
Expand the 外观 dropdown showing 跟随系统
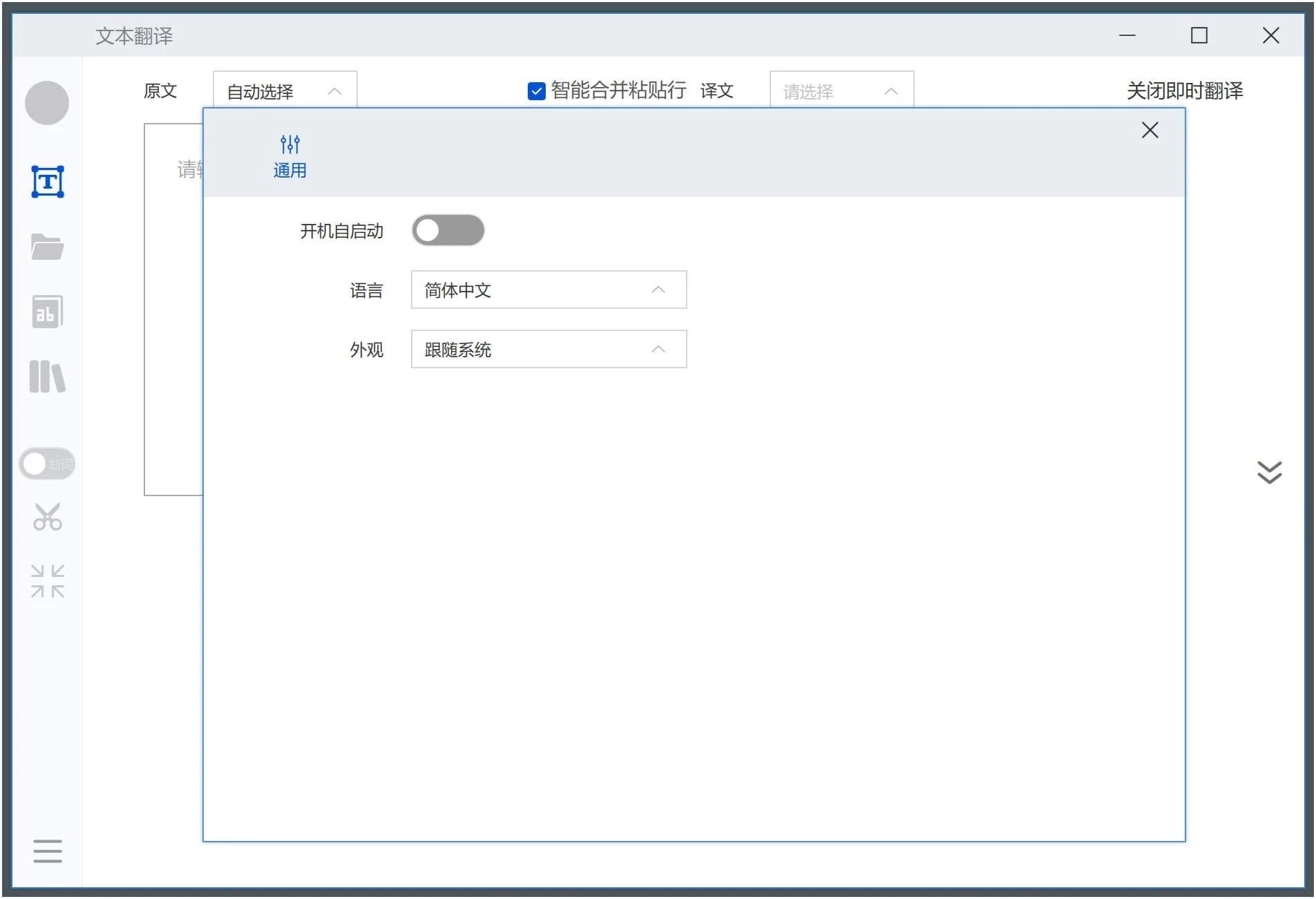click(x=549, y=350)
